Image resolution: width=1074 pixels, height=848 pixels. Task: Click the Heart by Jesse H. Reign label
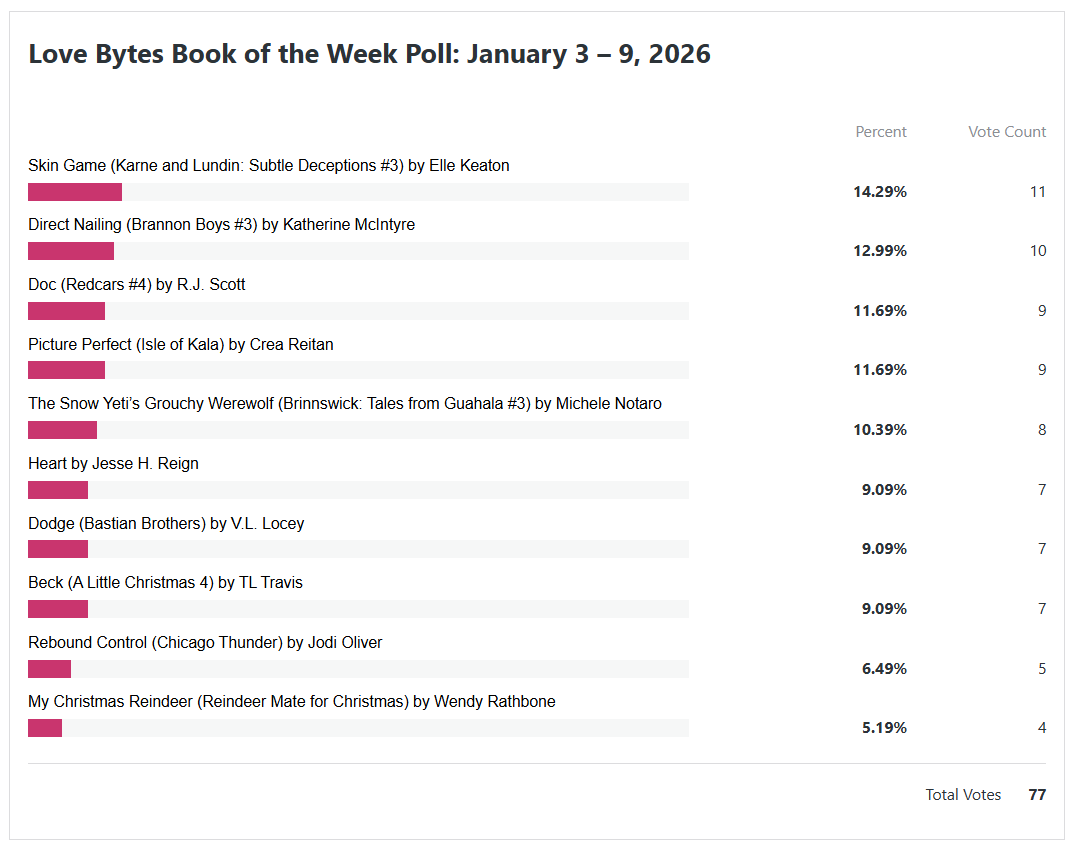tap(113, 464)
